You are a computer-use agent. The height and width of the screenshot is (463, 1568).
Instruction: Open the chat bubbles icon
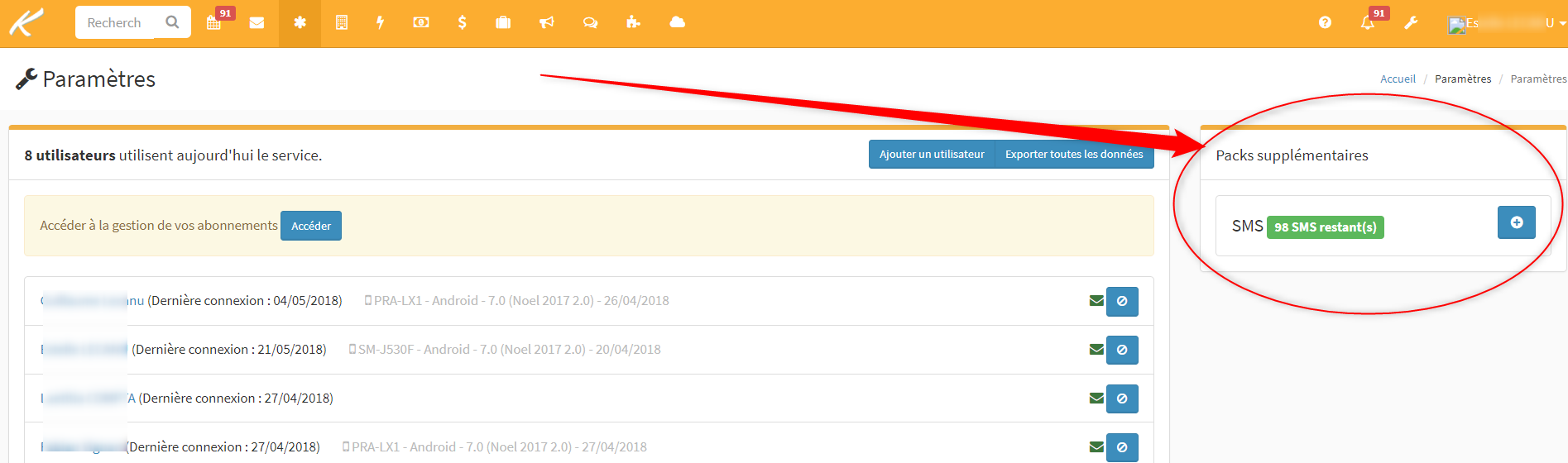pyautogui.click(x=590, y=23)
